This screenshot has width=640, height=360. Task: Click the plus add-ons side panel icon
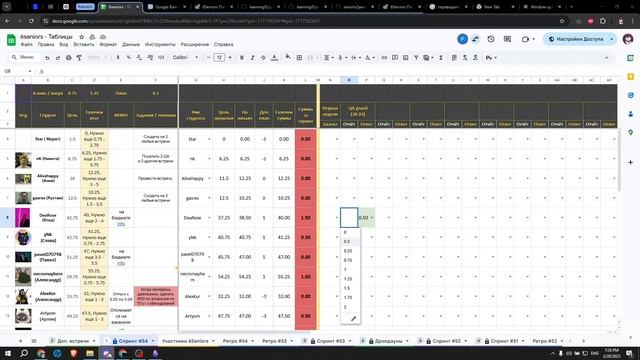631,162
